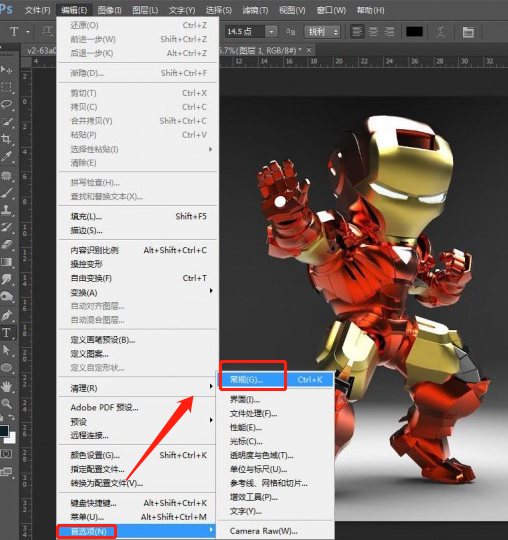Choose Camera Raw(W)... preferences
508x540 pixels.
[x=276, y=531]
